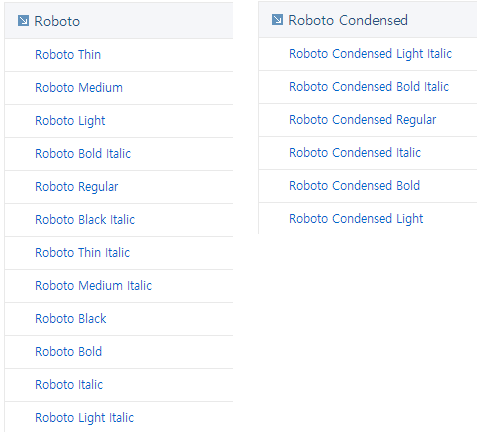The height and width of the screenshot is (433, 478).
Task: Select Roboto Condensed Bold Italic
Action: [369, 87]
